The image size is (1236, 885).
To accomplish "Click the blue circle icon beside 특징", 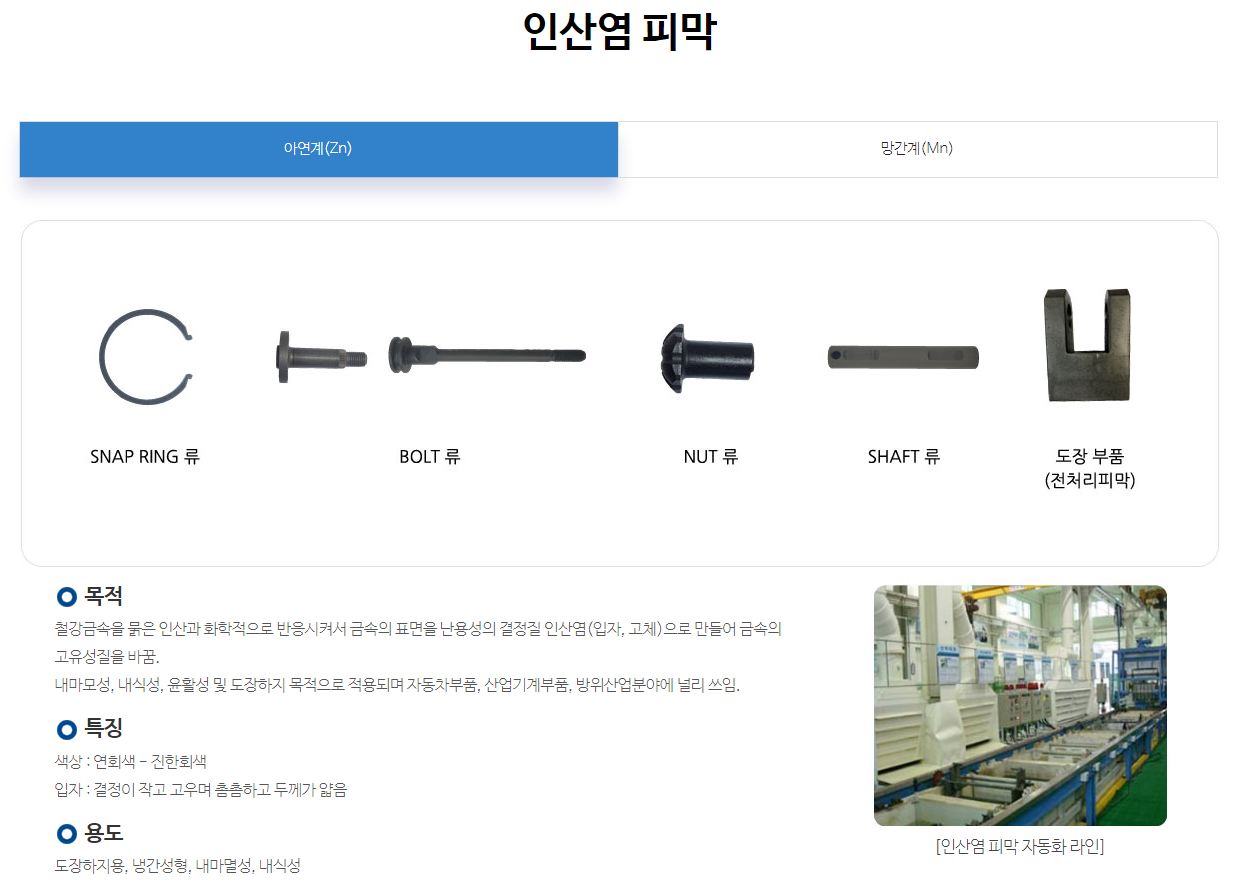I will pyautogui.click(x=67, y=730).
